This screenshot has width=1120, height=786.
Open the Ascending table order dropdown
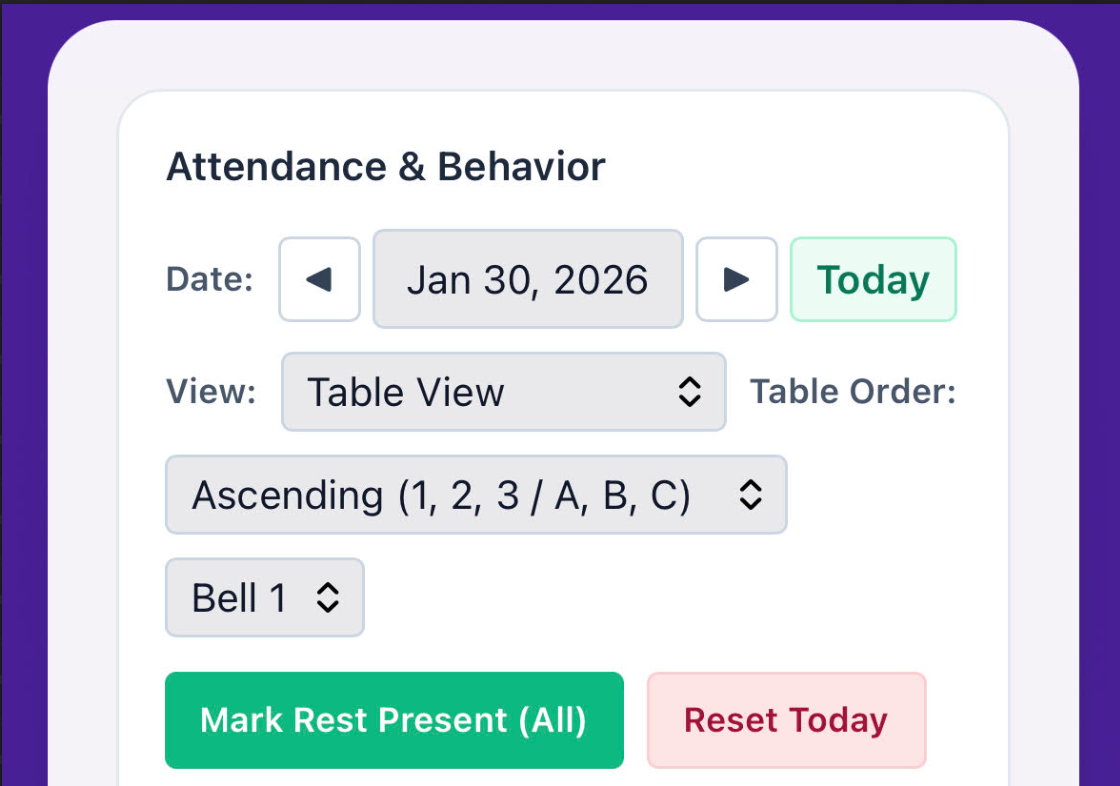coord(475,494)
